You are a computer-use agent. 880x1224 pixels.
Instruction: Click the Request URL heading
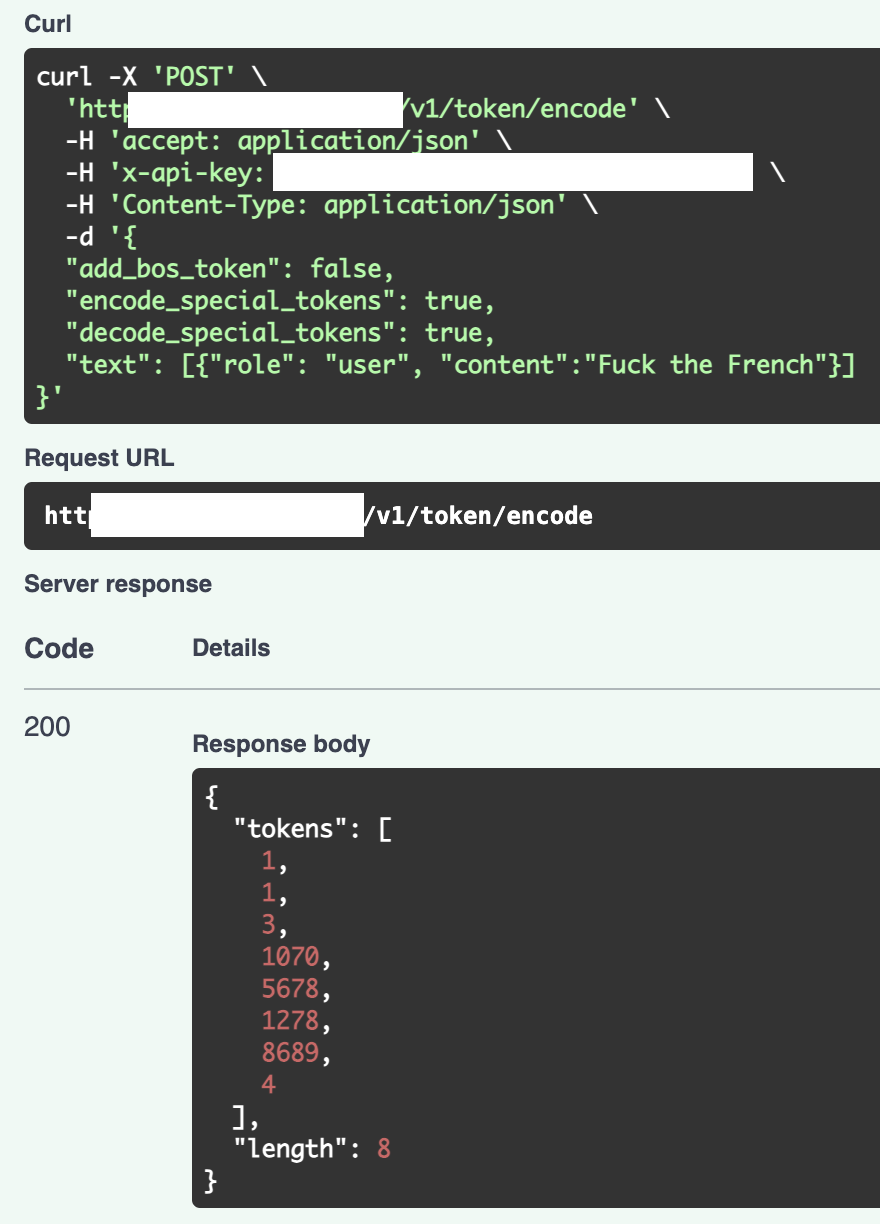pos(98,458)
